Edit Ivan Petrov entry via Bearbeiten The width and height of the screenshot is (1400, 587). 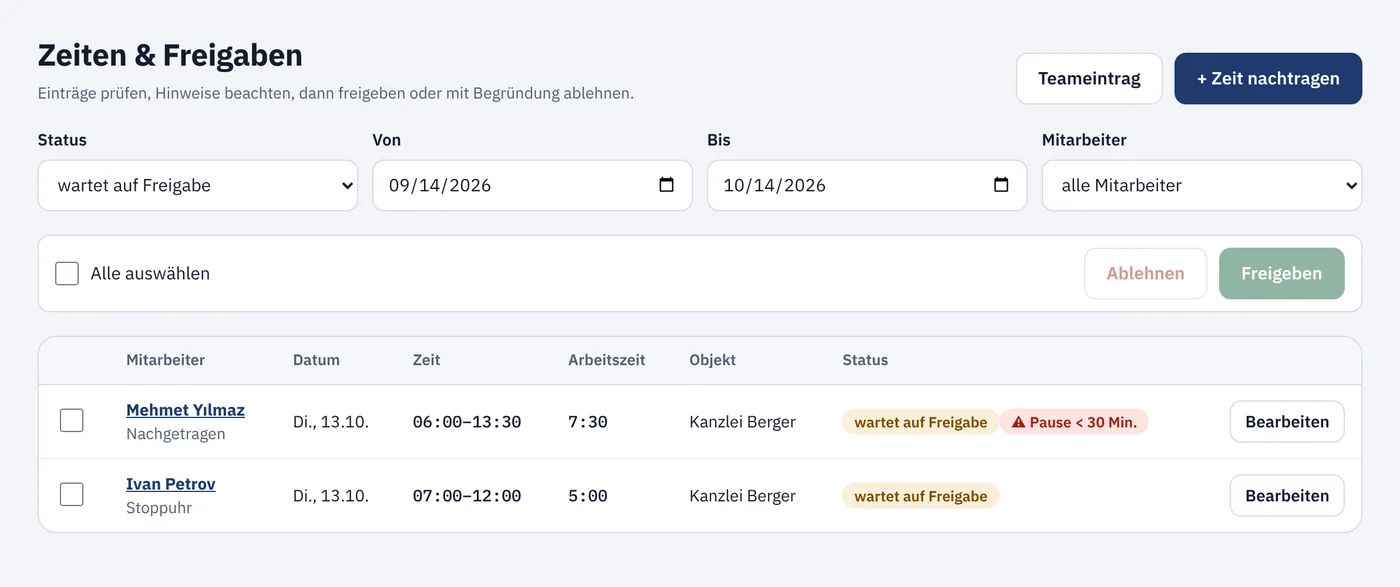[x=1287, y=495]
